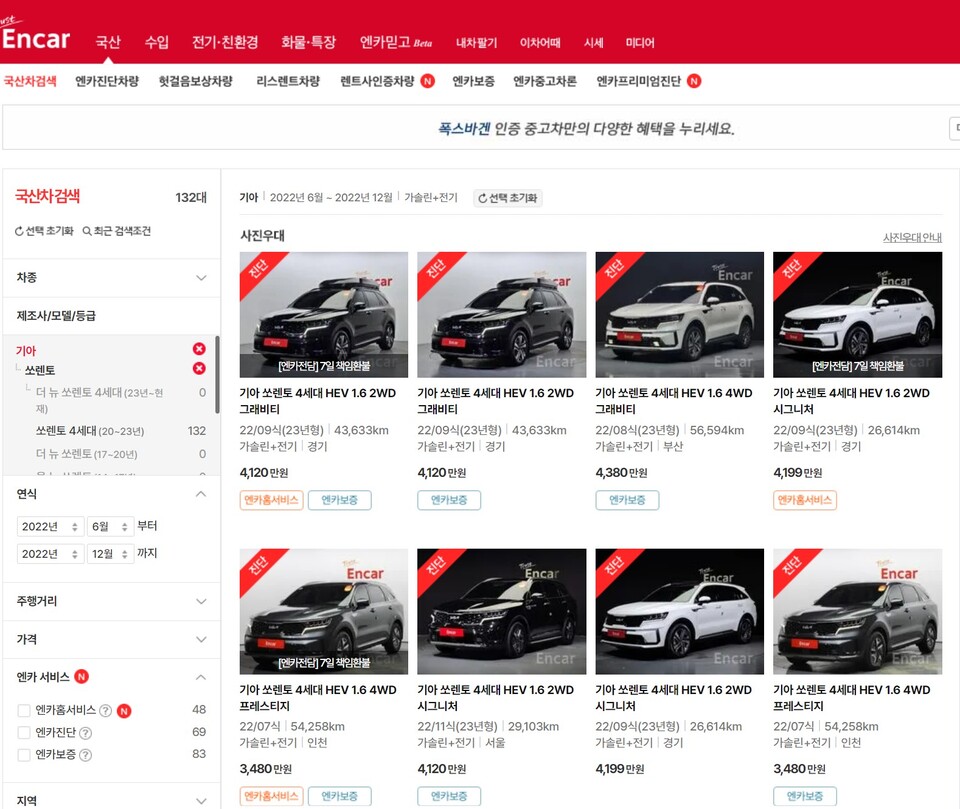Collapse the 연식 filter section
This screenshot has height=809, width=960.
(111, 494)
